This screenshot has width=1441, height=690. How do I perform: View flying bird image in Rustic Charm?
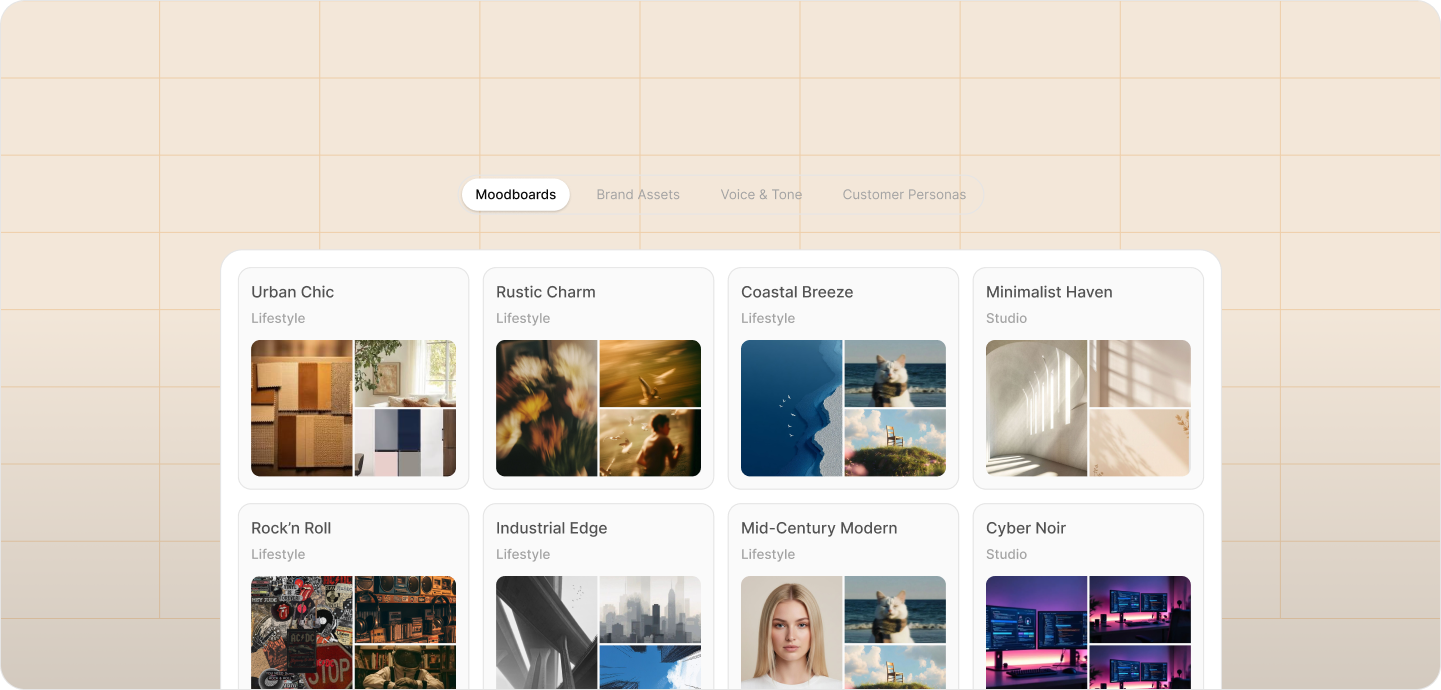click(650, 373)
